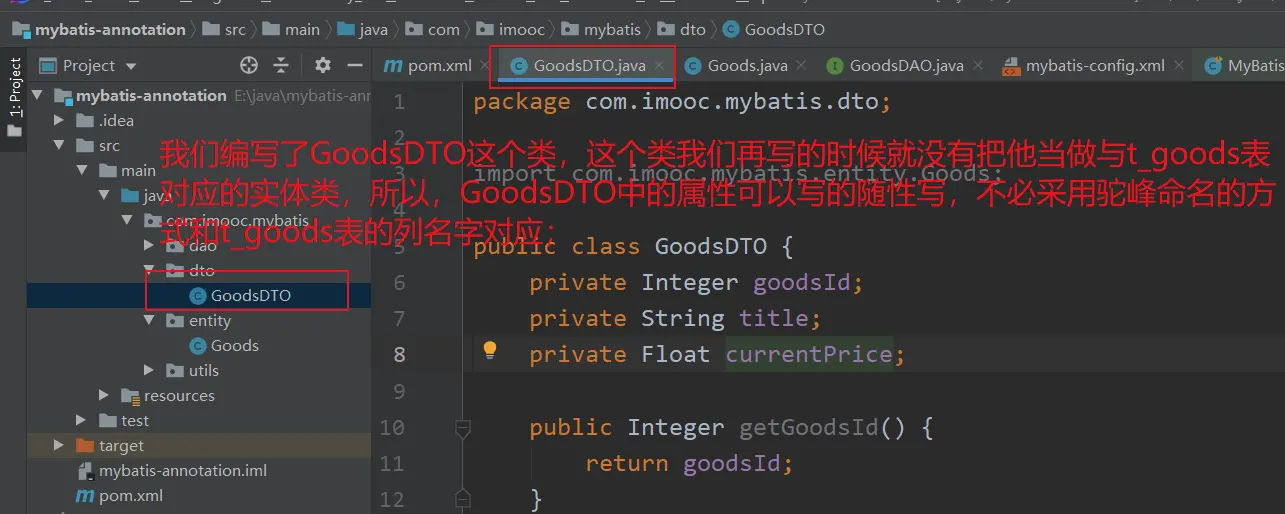Expand the resources folder
The width and height of the screenshot is (1285, 514).
(104, 396)
